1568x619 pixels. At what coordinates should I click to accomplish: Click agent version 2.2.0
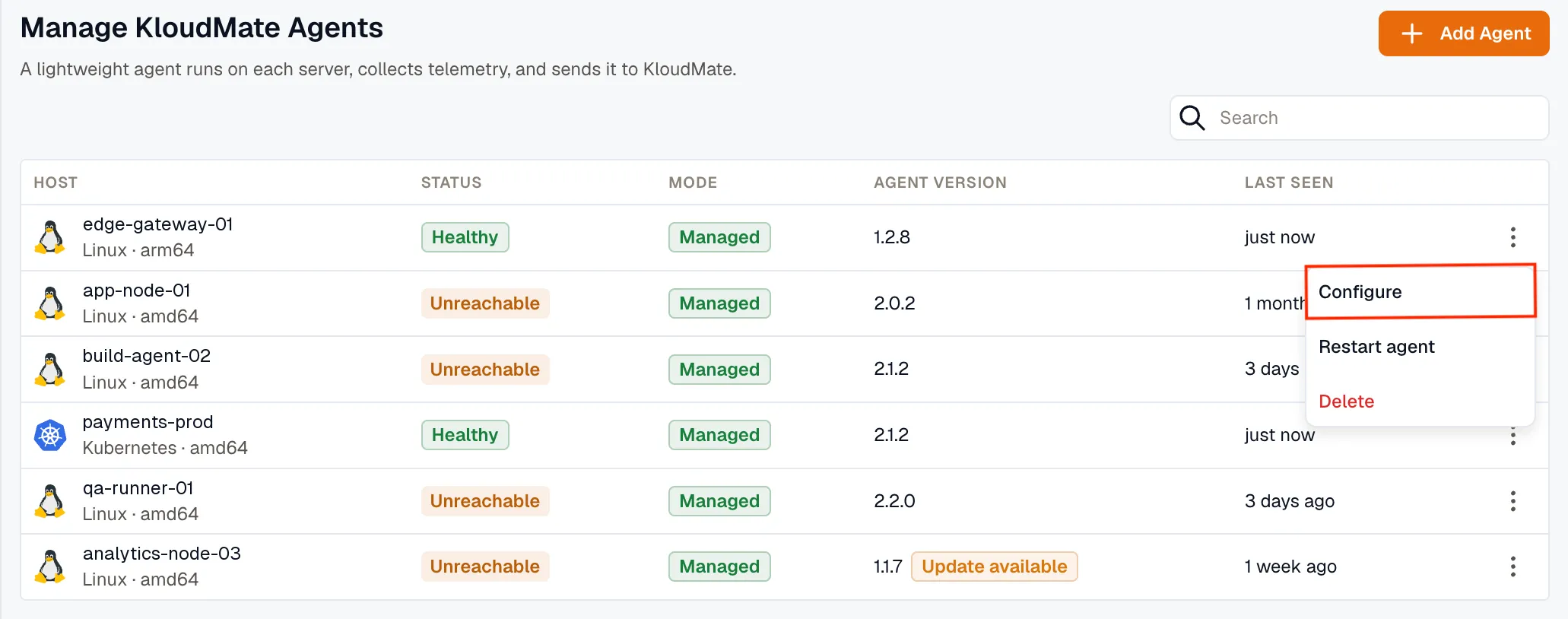point(894,501)
